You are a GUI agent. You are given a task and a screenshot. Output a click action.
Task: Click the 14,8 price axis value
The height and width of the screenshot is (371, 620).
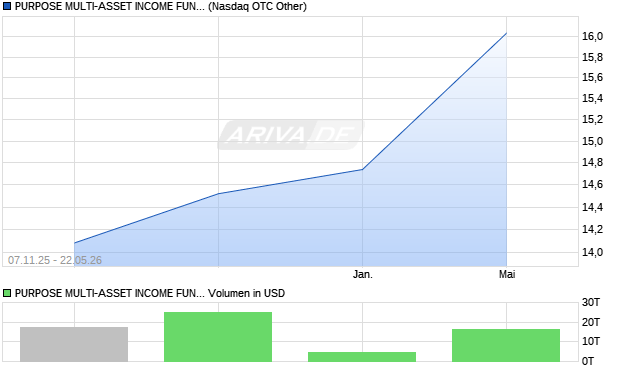point(592,162)
